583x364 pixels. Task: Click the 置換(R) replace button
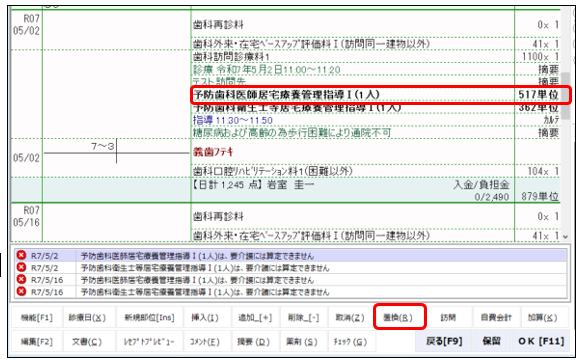pos(399,318)
